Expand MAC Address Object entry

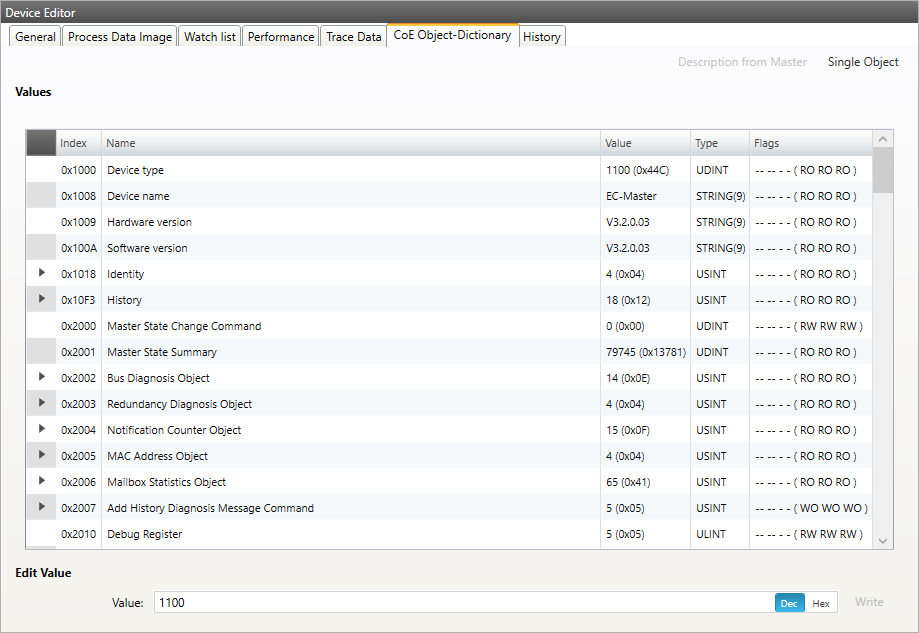tap(42, 455)
